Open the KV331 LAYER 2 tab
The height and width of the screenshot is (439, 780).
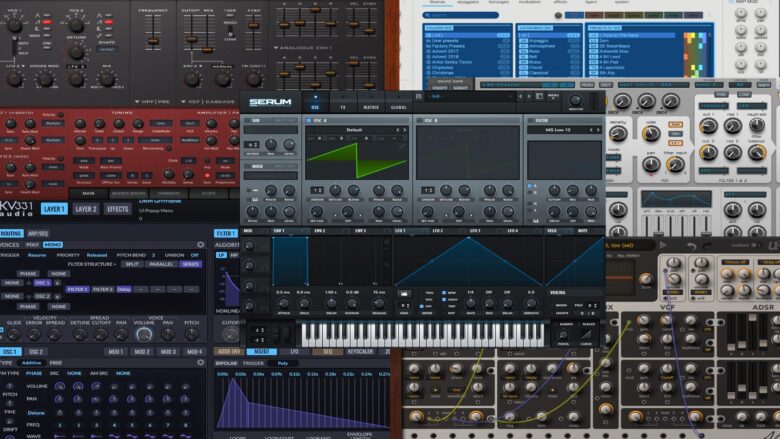(86, 209)
